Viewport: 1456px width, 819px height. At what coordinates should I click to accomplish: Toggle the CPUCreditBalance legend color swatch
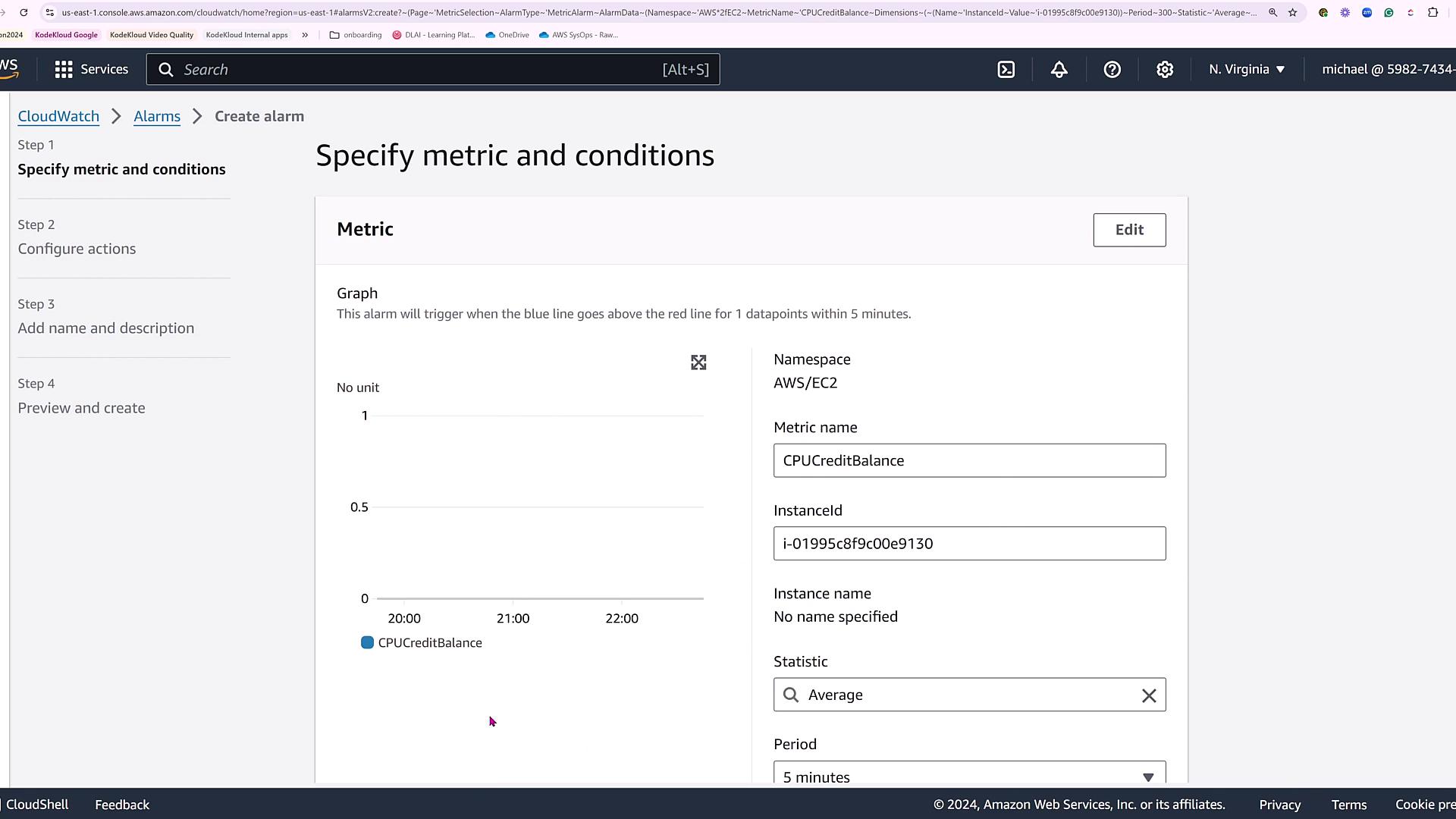[367, 643]
